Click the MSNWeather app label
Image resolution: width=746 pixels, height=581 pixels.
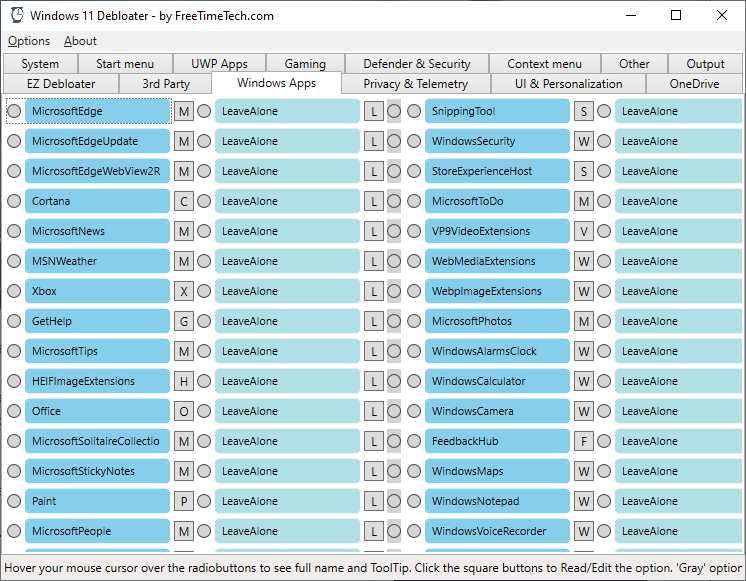[x=97, y=261]
